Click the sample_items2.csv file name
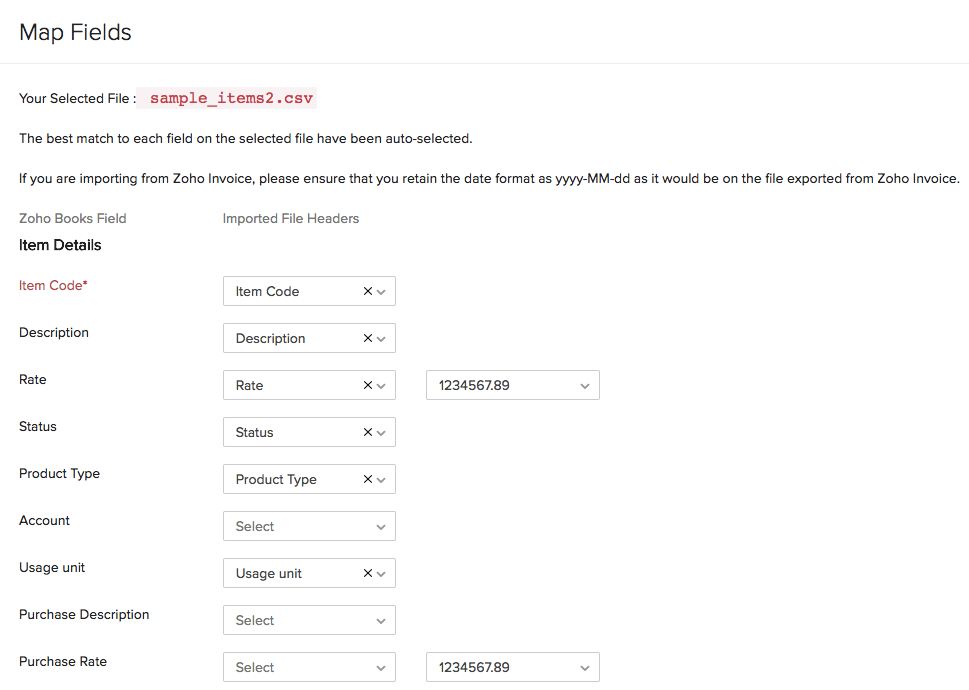The width and height of the screenshot is (969, 690). pos(231,98)
